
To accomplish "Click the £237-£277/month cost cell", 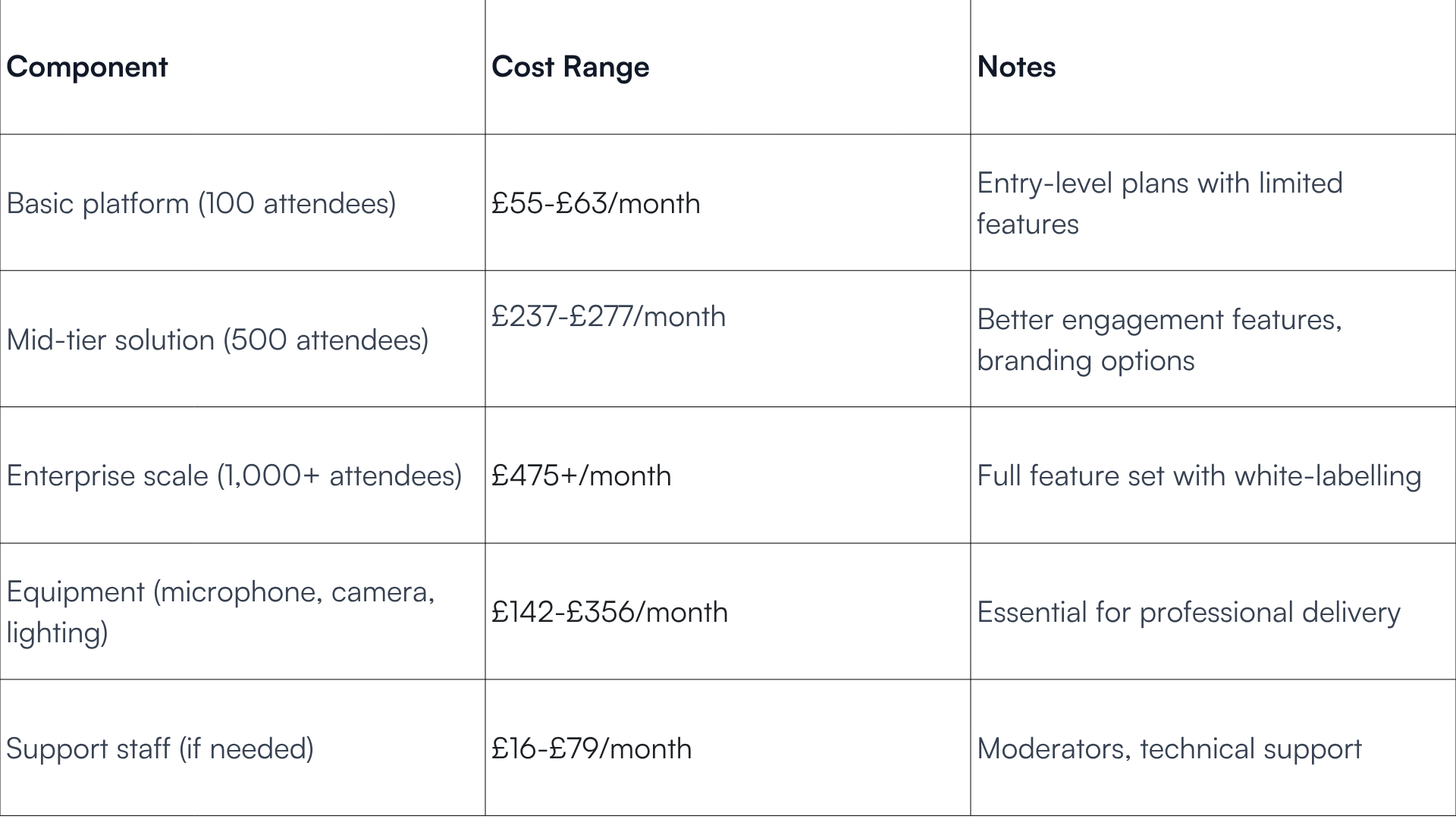I will click(728, 339).
